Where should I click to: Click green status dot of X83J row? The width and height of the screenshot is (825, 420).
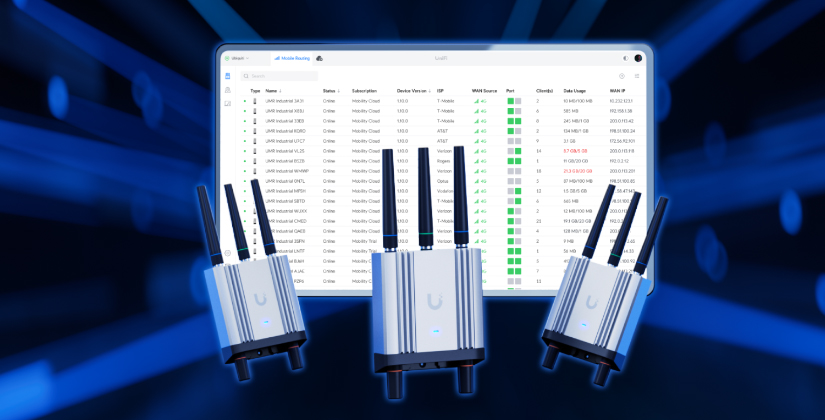click(x=245, y=111)
